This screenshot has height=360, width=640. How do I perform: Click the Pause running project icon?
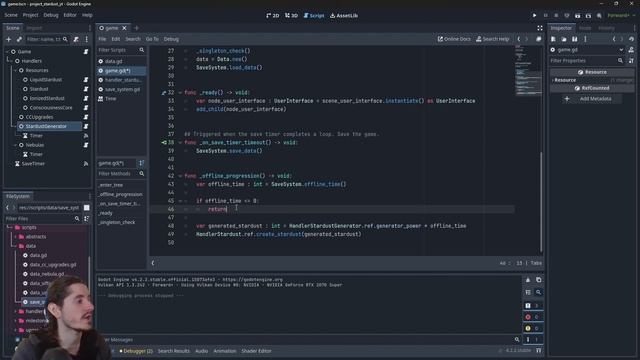(545, 16)
